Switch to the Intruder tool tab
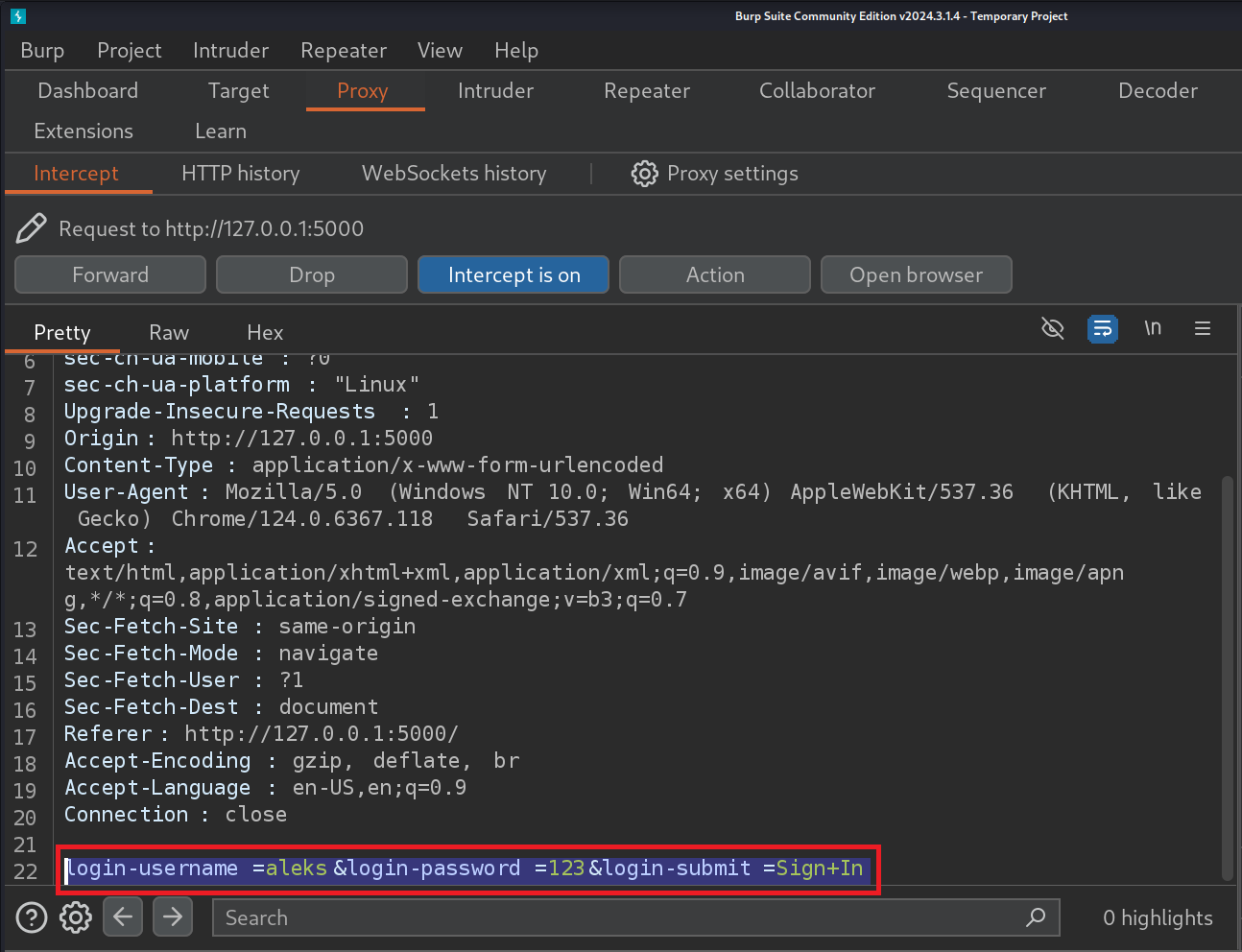The image size is (1242, 952). (x=495, y=90)
